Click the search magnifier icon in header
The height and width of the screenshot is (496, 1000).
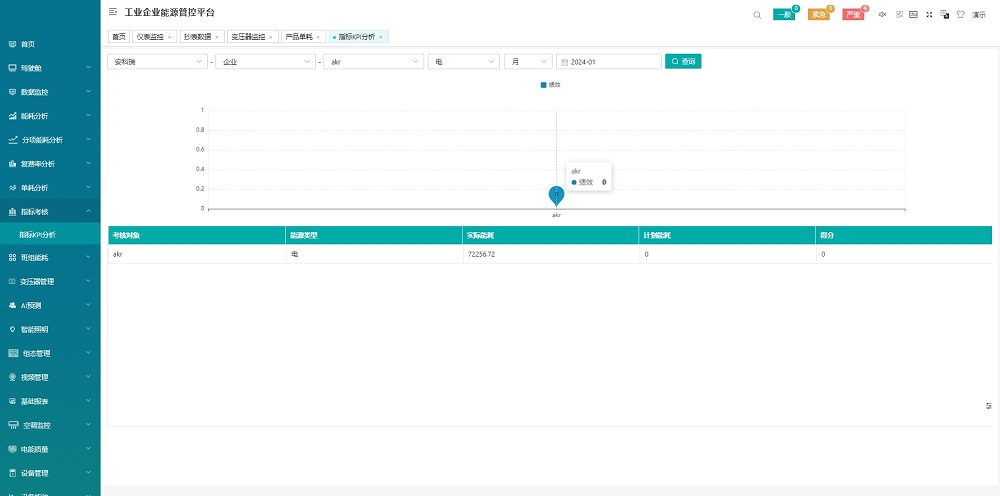(x=757, y=15)
